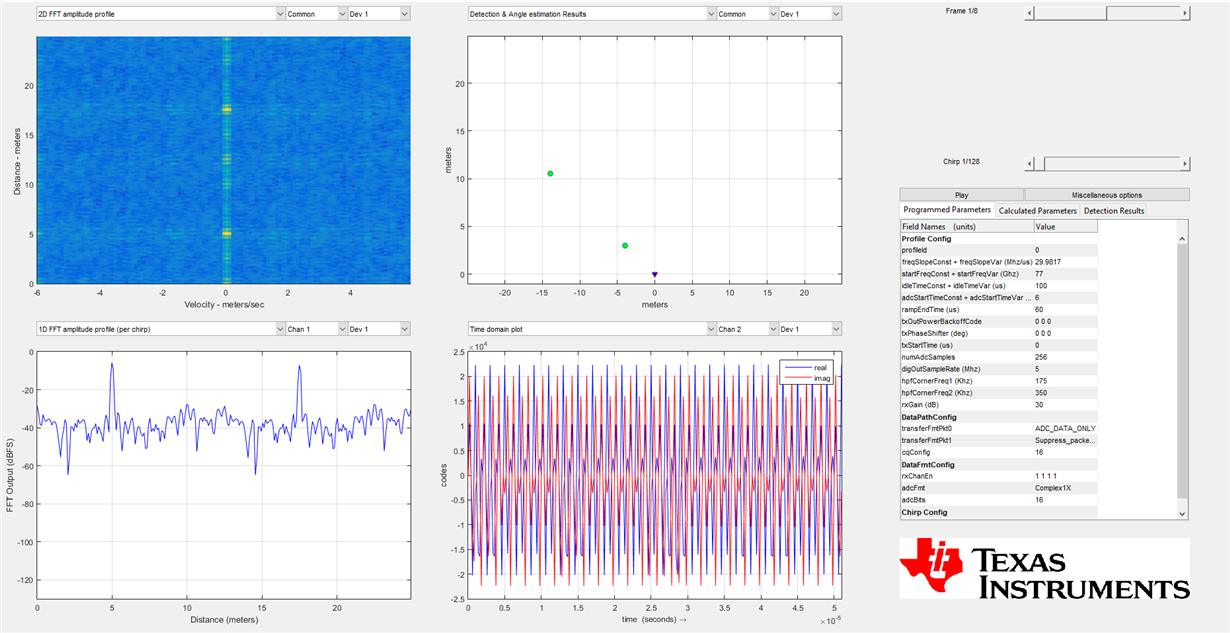Open the Dev 1 dropdown of the 1D FFT plot
This screenshot has height=633, width=1230.
point(378,328)
